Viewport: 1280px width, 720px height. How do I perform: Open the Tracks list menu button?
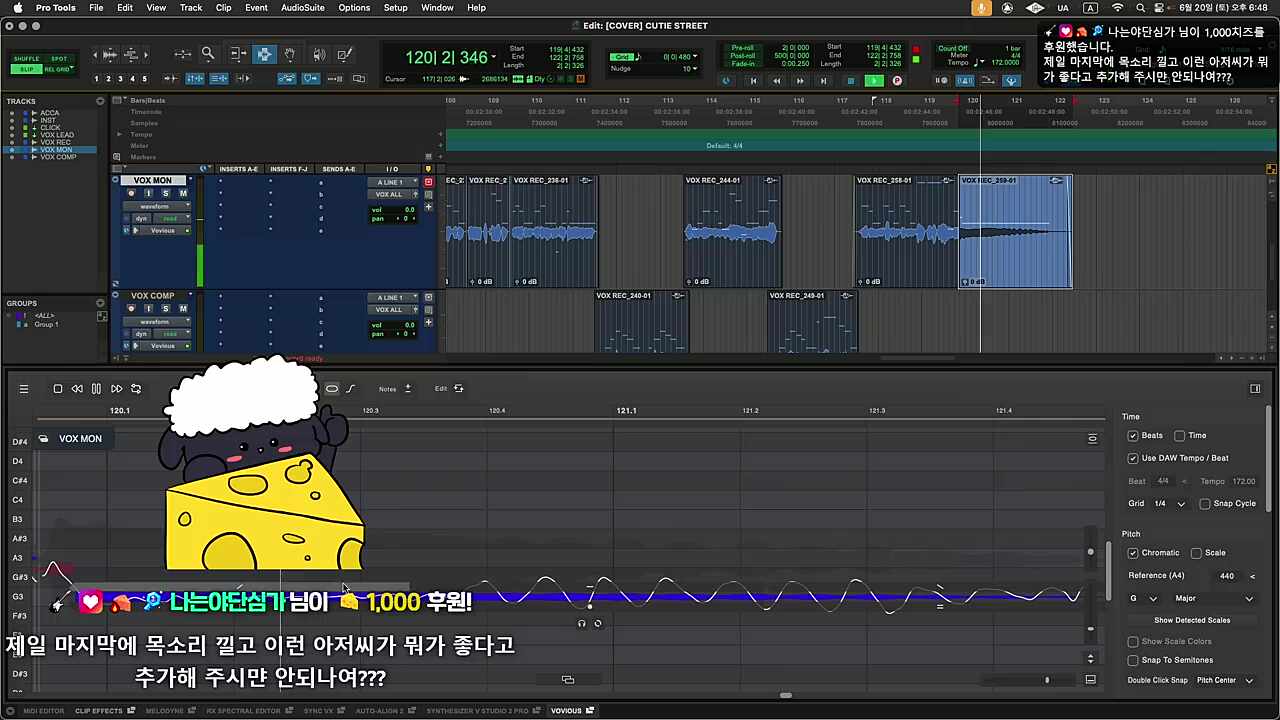[x=100, y=101]
